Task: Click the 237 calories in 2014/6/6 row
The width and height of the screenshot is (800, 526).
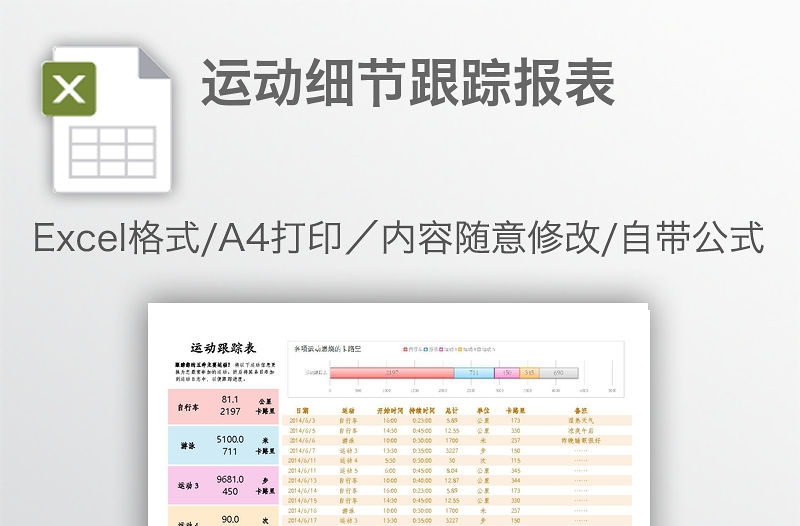Action: 515,440
